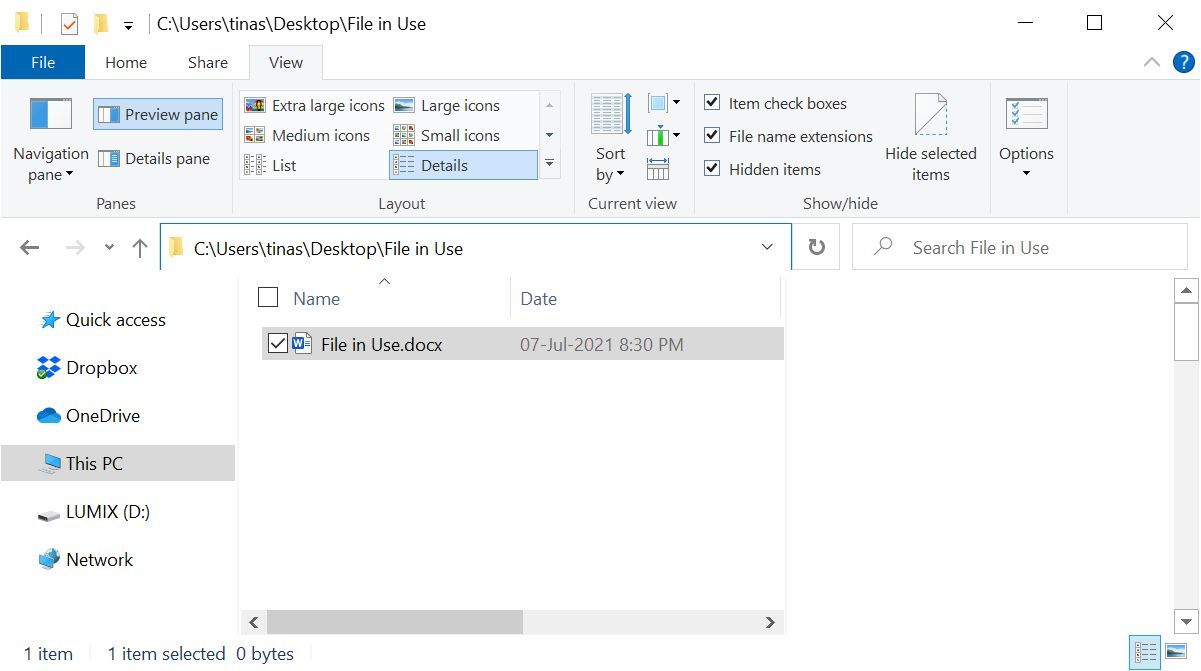This screenshot has width=1201, height=671.
Task: Click Hide selected items
Action: tap(931, 140)
